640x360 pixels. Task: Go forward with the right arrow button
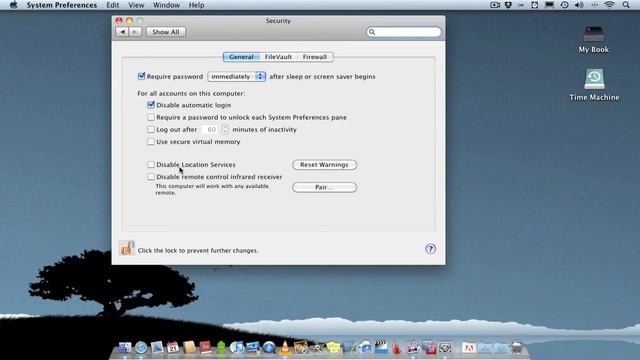point(135,32)
